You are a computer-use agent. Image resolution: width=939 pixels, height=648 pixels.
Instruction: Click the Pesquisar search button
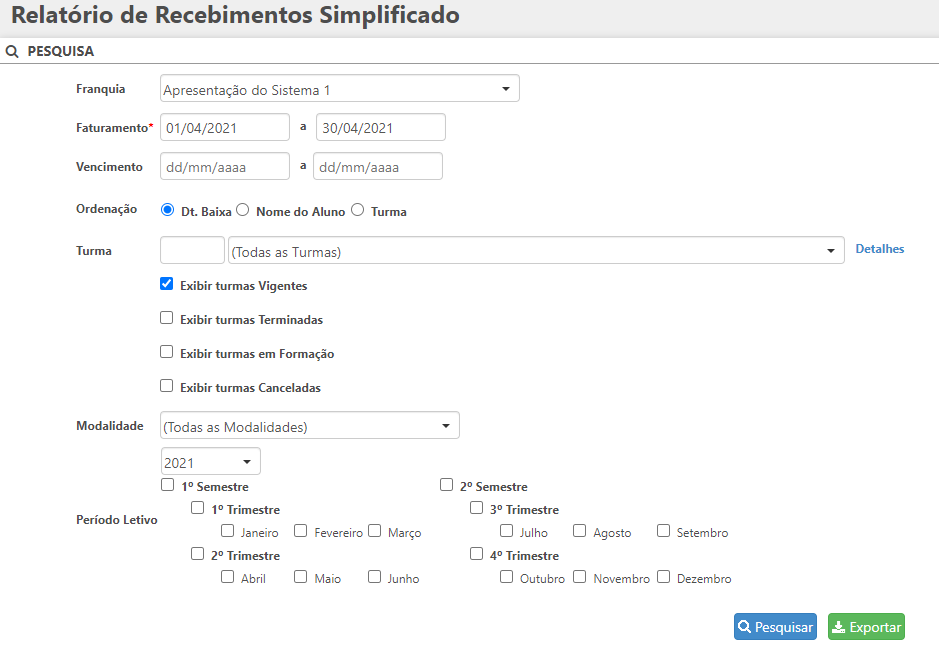pos(775,627)
